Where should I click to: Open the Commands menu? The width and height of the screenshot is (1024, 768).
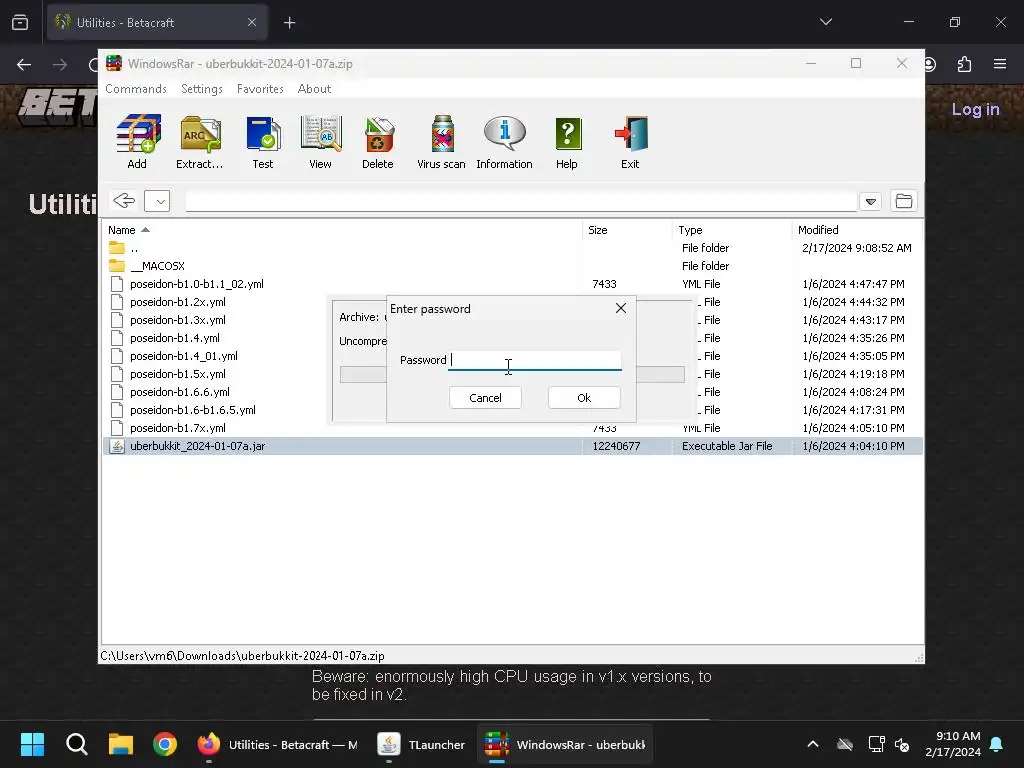(x=136, y=89)
